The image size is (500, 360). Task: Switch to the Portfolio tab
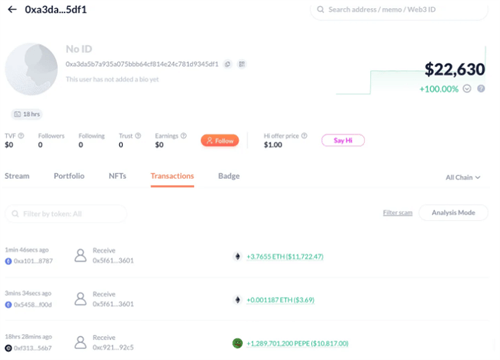pos(69,176)
